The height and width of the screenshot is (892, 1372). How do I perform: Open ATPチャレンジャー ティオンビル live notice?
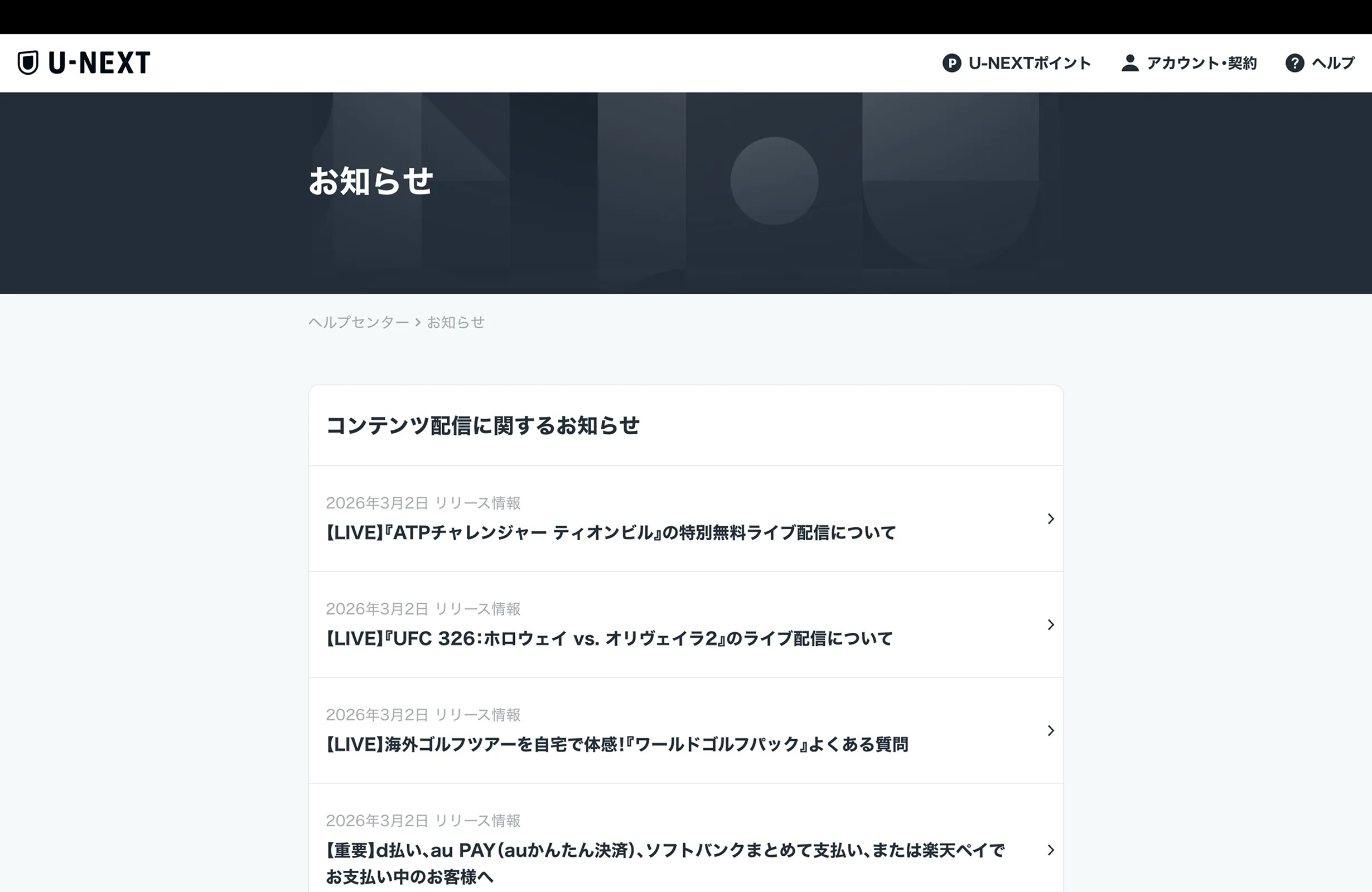pos(685,518)
